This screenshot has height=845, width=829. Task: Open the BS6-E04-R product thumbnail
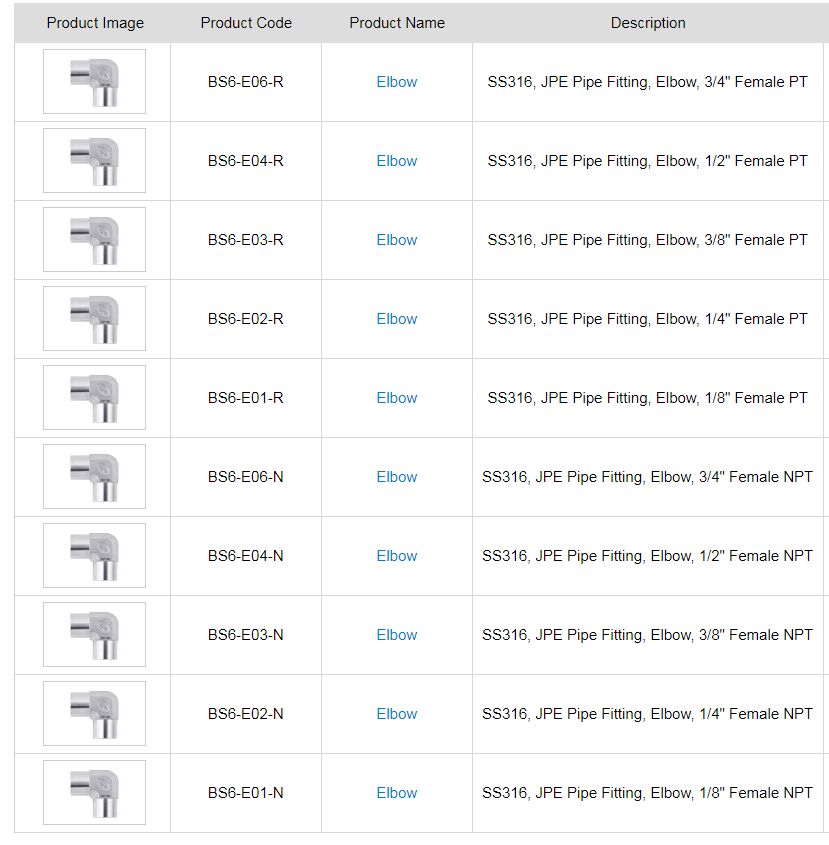click(94, 161)
